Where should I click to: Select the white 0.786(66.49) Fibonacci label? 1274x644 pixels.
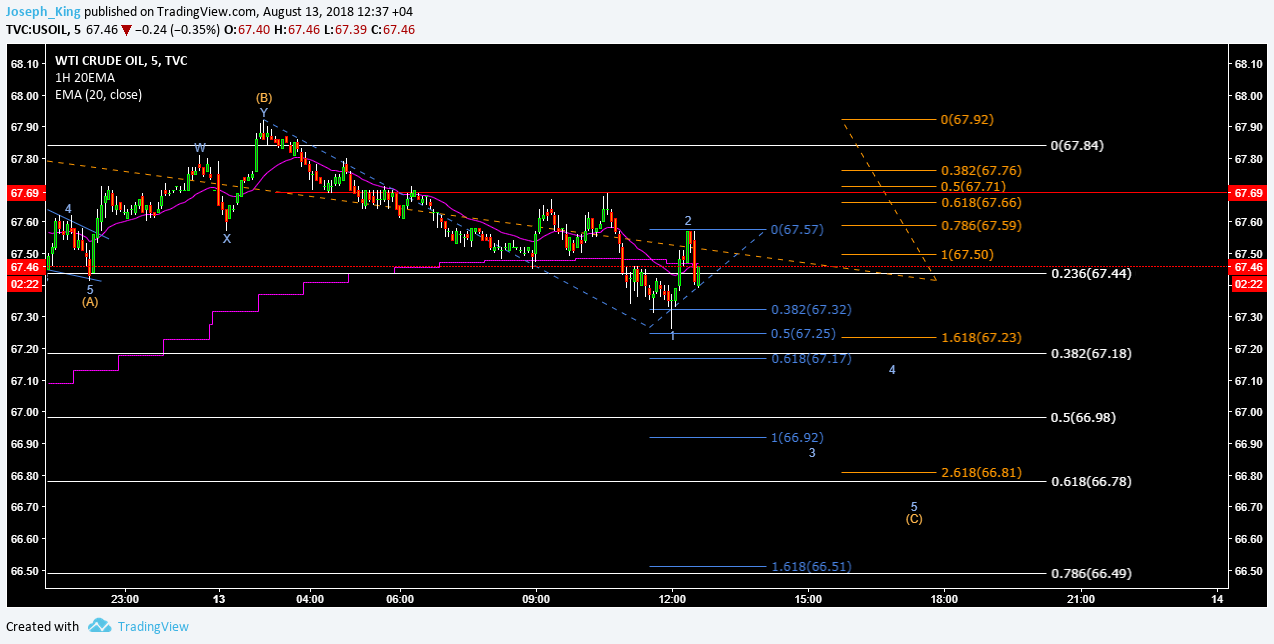click(1091, 574)
